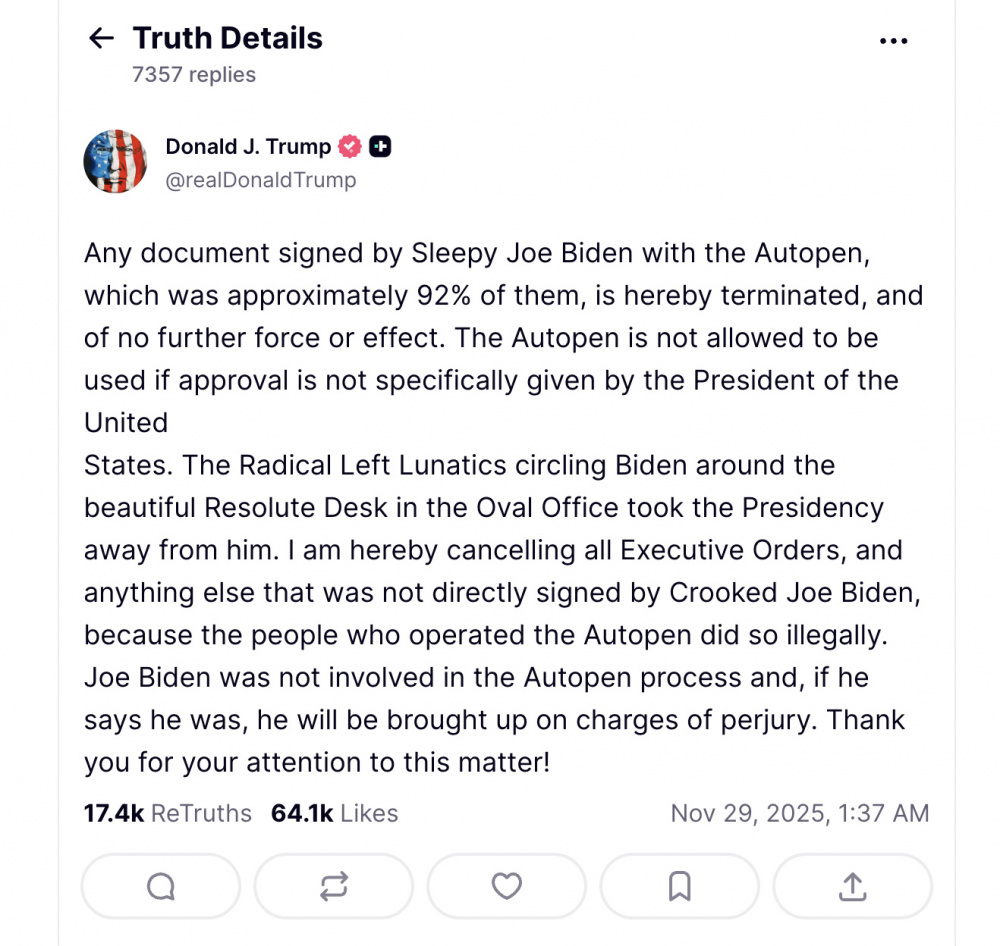Image resolution: width=1000 pixels, height=946 pixels.
Task: Click the 7357 replies count
Action: pos(194,75)
